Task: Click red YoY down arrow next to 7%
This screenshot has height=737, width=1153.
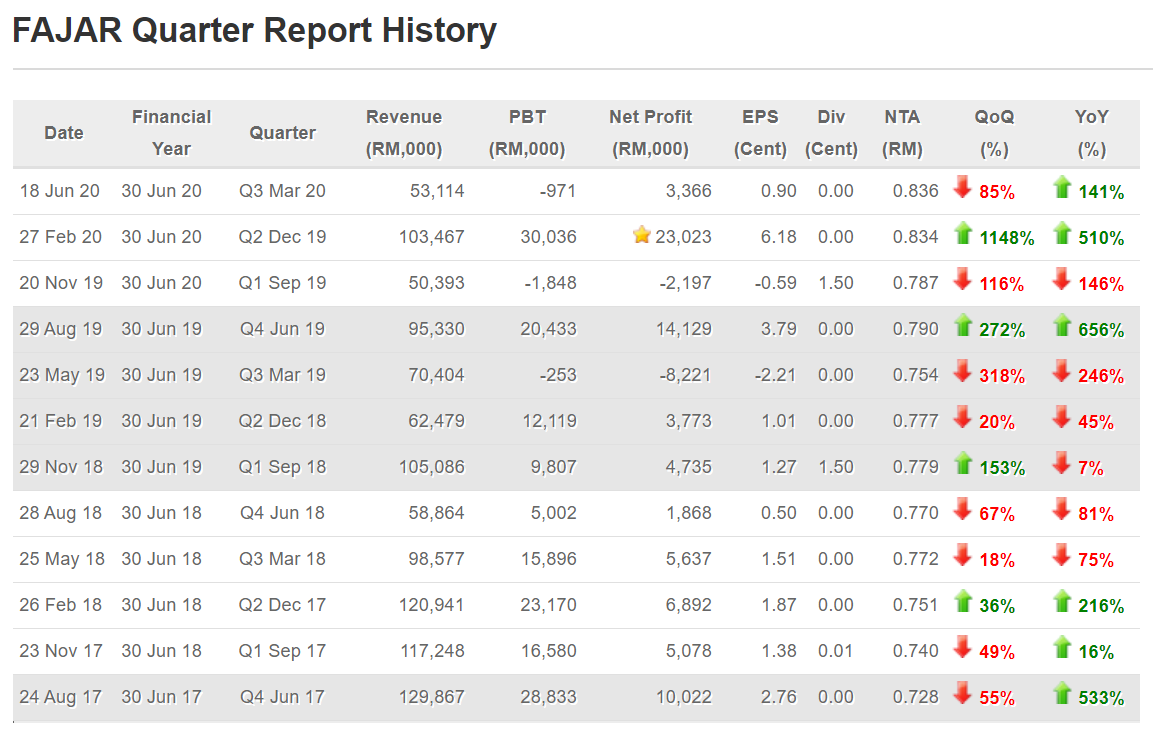Action: point(1062,463)
